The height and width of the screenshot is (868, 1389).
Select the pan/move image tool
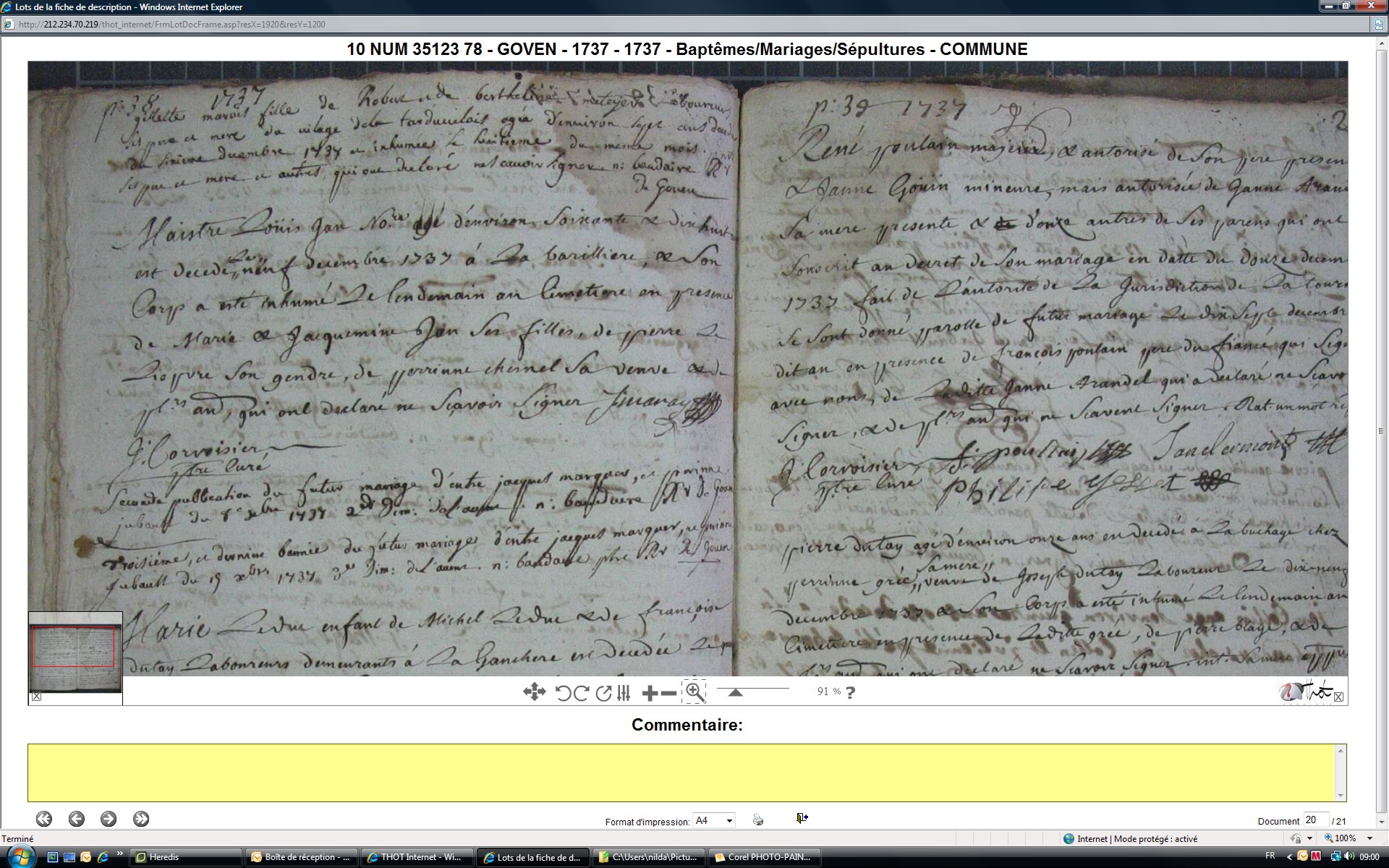(534, 692)
